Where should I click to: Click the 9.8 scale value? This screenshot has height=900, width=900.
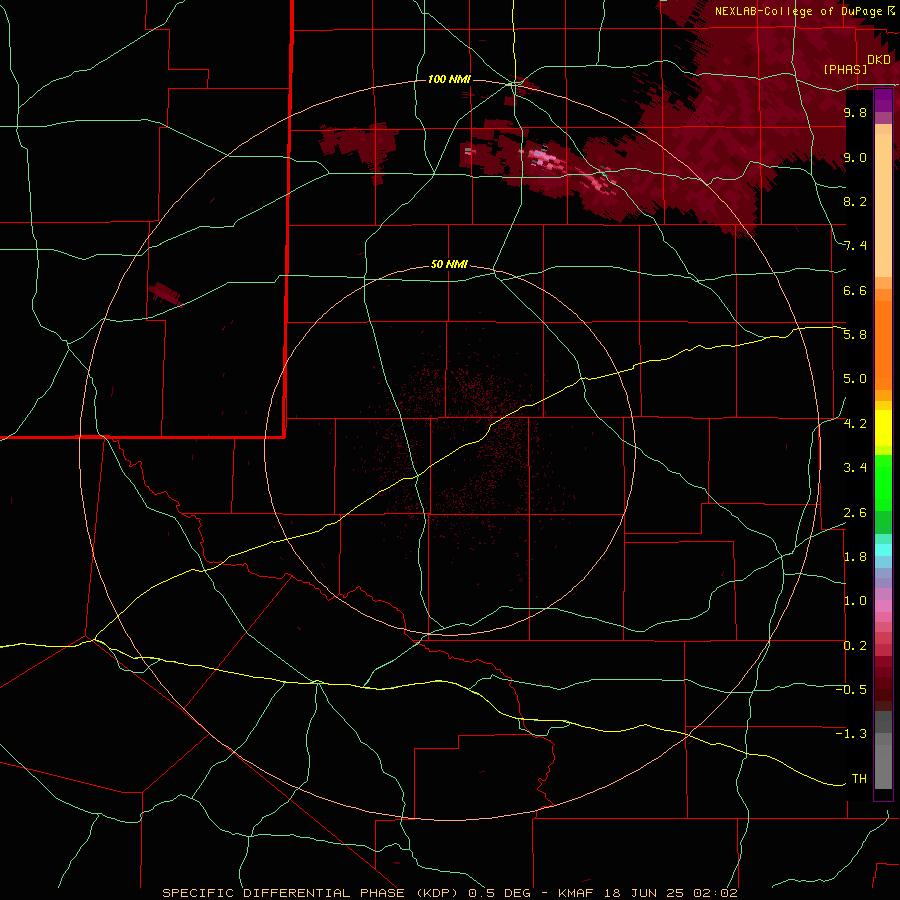(855, 112)
